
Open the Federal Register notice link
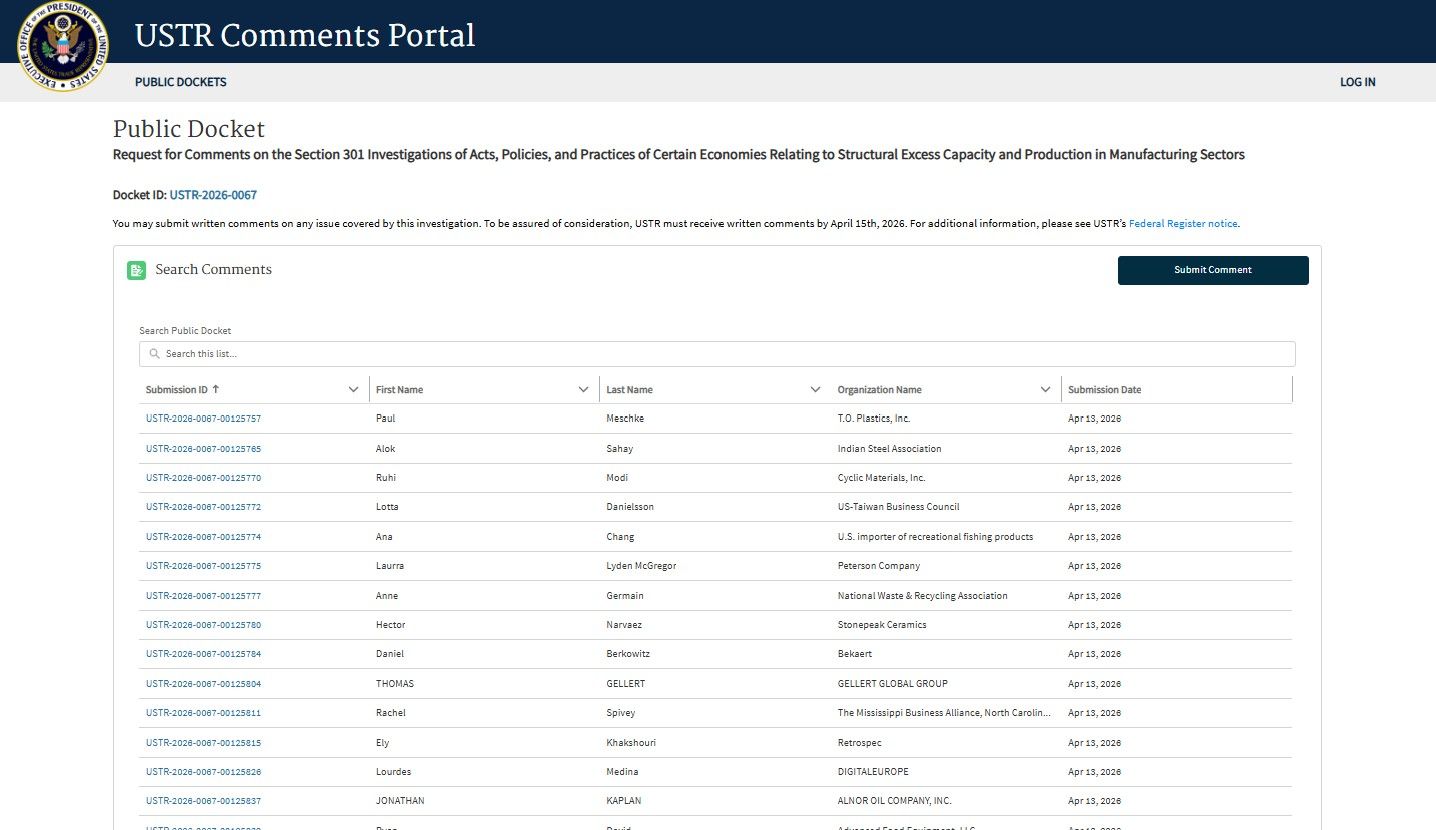click(x=1183, y=224)
